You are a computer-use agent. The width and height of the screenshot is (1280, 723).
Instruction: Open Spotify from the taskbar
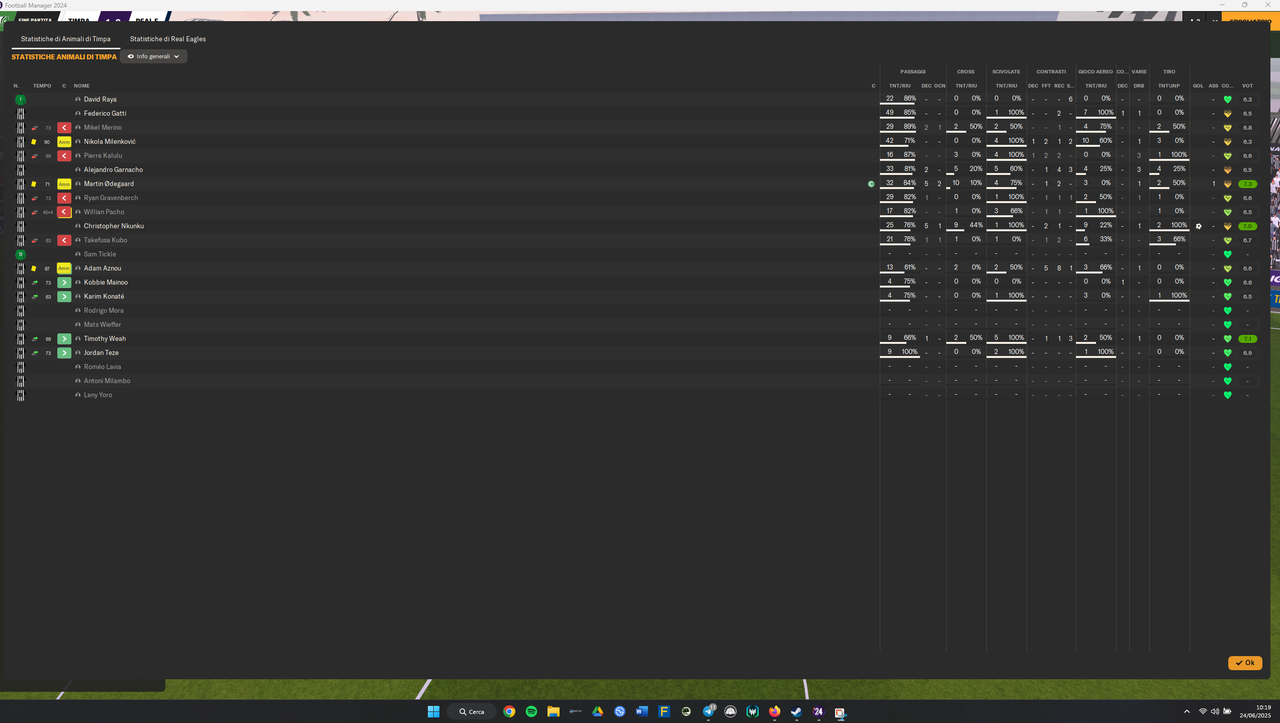click(x=531, y=712)
